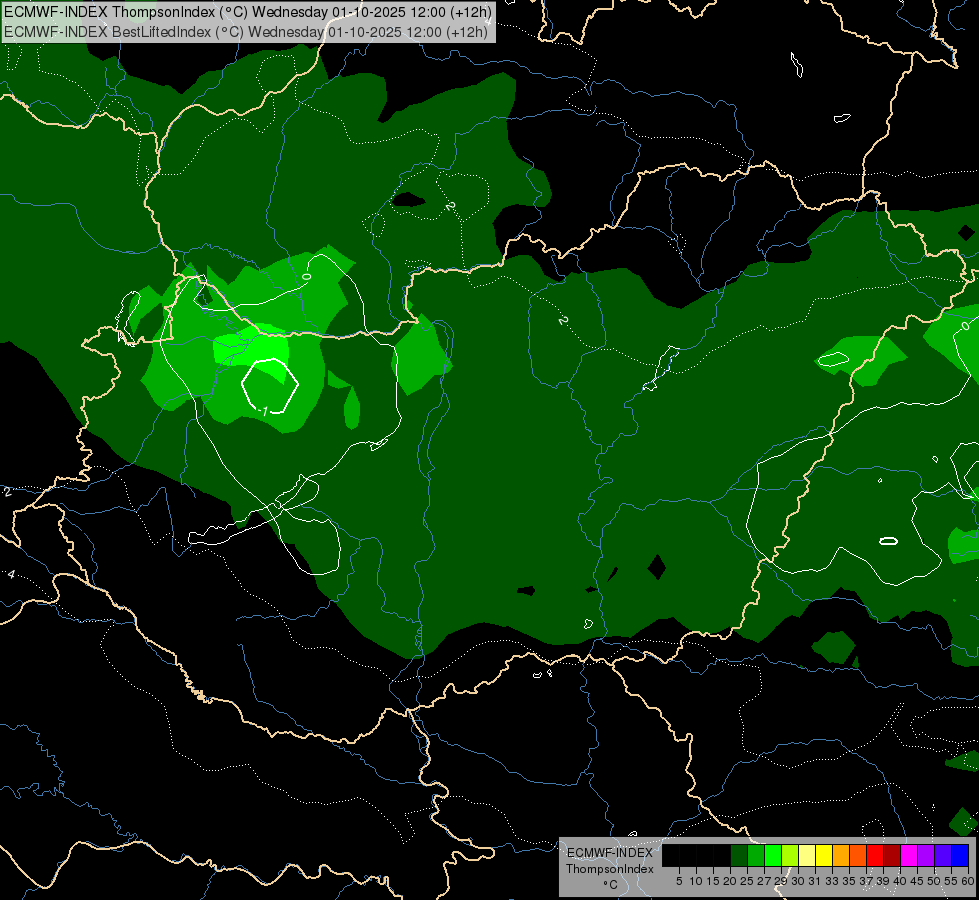Screen dimensions: 979x900
Task: Click legend tick value 33
Action: (832, 881)
